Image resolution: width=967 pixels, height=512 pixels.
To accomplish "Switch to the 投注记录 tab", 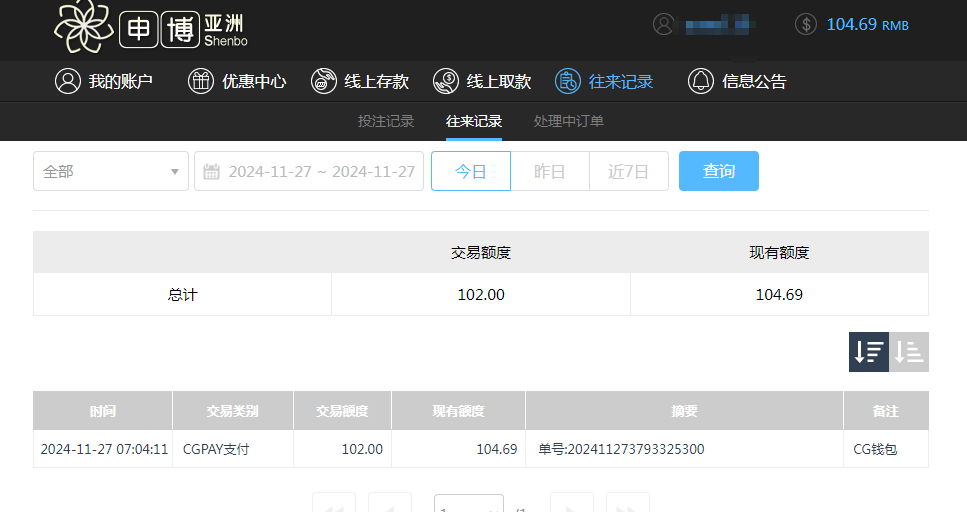I will click(x=386, y=121).
